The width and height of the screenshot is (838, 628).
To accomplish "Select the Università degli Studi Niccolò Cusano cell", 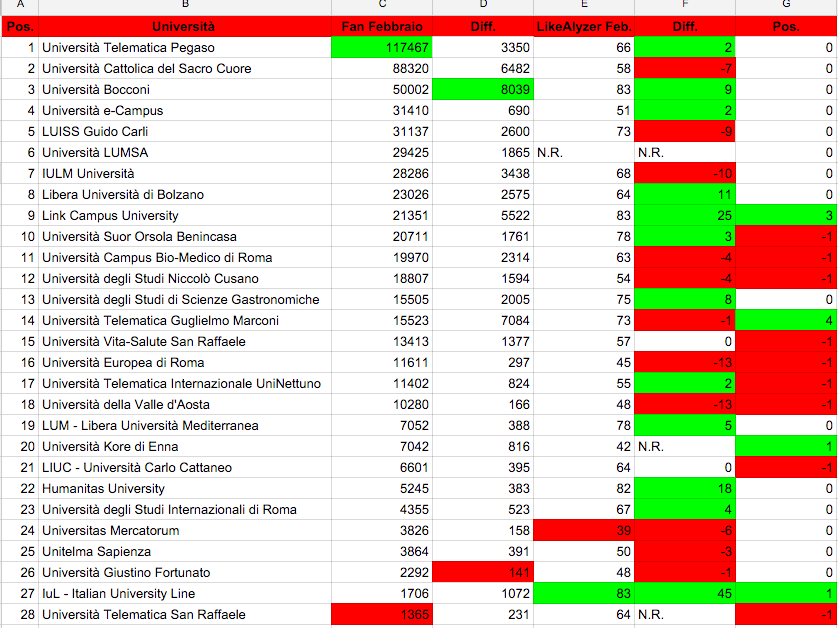I will coord(185,278).
